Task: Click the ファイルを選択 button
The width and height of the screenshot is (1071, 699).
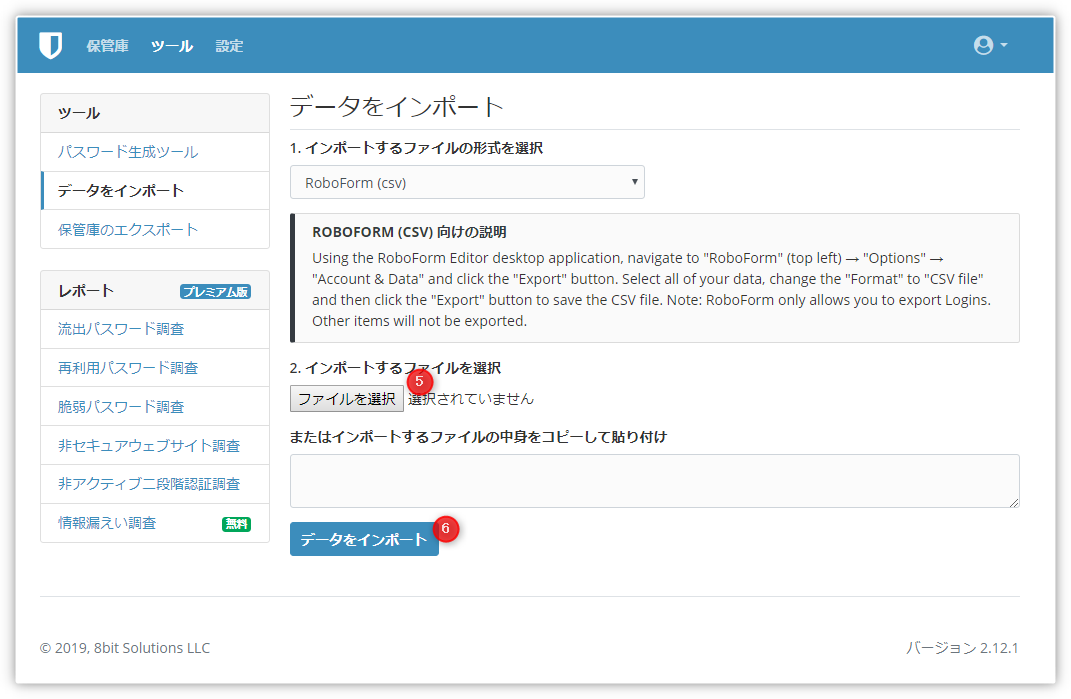Action: click(x=347, y=399)
